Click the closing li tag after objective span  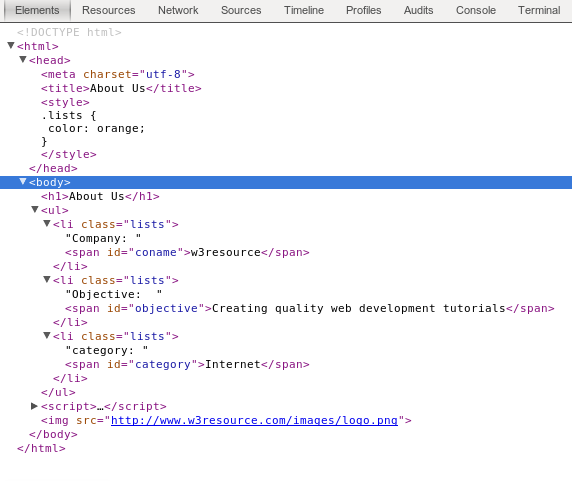(x=70, y=322)
